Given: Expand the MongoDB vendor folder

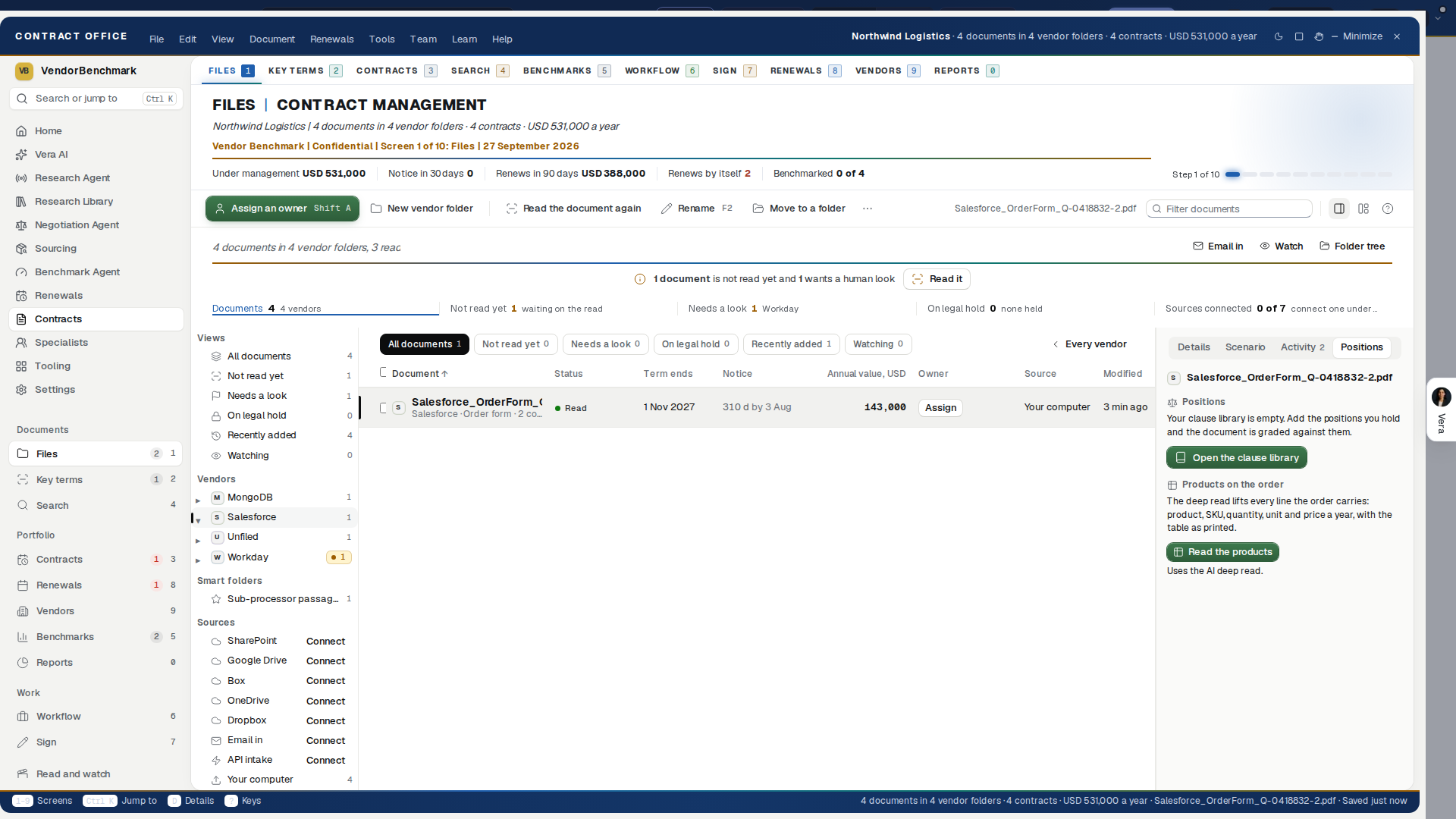Looking at the screenshot, I should pos(198,500).
